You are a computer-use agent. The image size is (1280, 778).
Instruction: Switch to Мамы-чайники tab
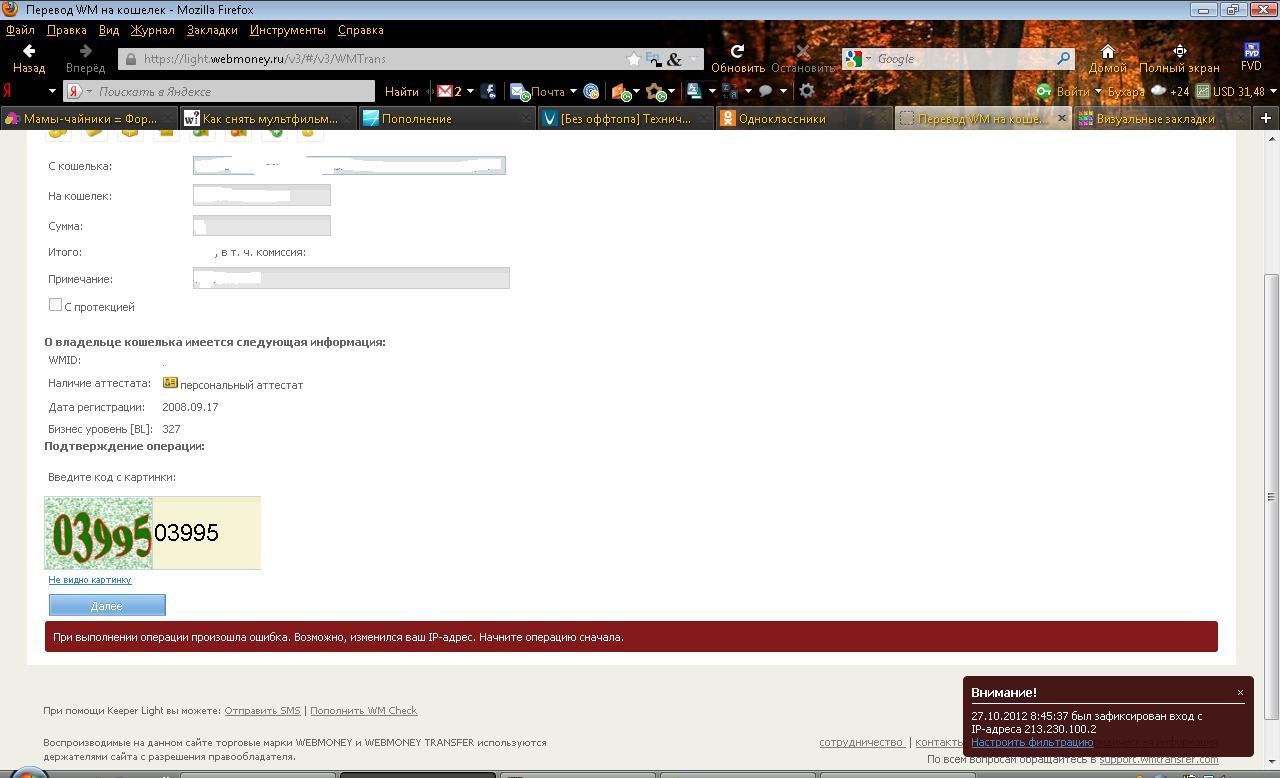tap(89, 118)
